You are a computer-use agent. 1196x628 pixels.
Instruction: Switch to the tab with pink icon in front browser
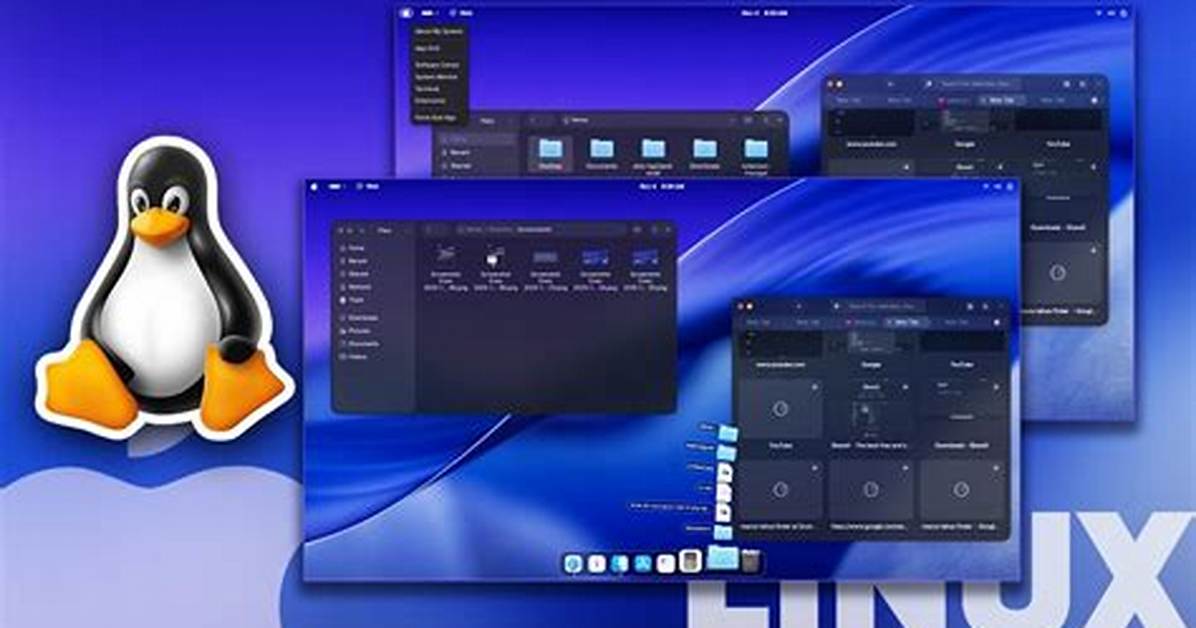[862, 322]
